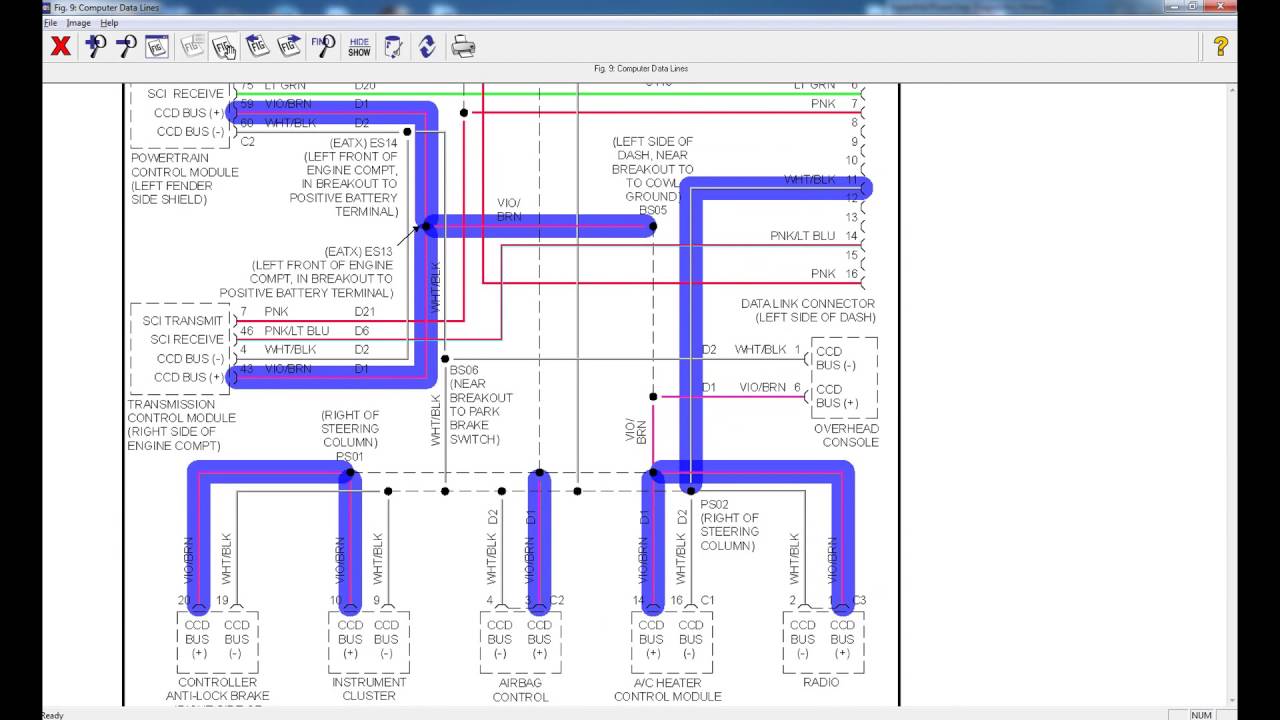
Task: Open help via yellow question mark icon
Action: point(1220,46)
